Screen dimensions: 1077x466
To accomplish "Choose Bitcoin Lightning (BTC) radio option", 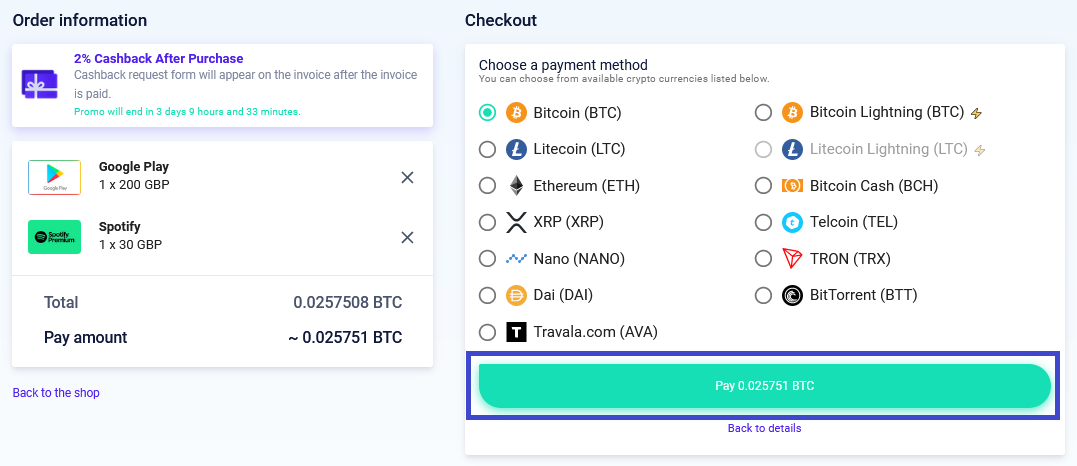I will click(763, 112).
